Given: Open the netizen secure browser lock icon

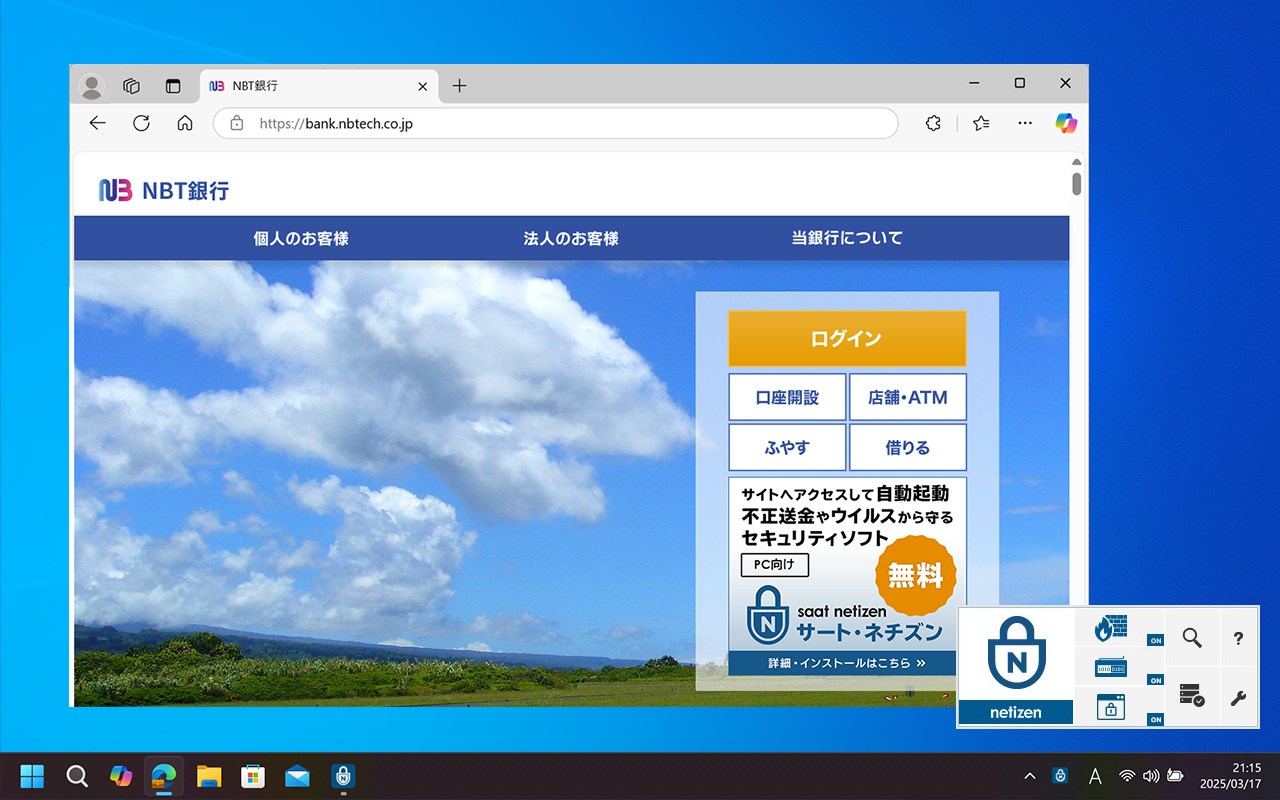Looking at the screenshot, I should (x=1110, y=706).
